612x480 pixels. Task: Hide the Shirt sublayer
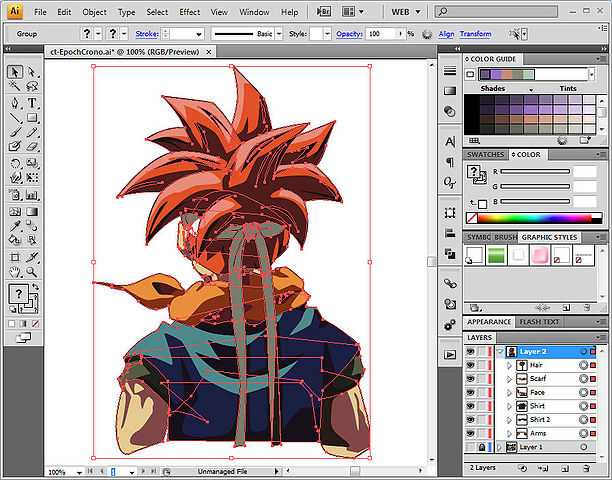(471, 406)
